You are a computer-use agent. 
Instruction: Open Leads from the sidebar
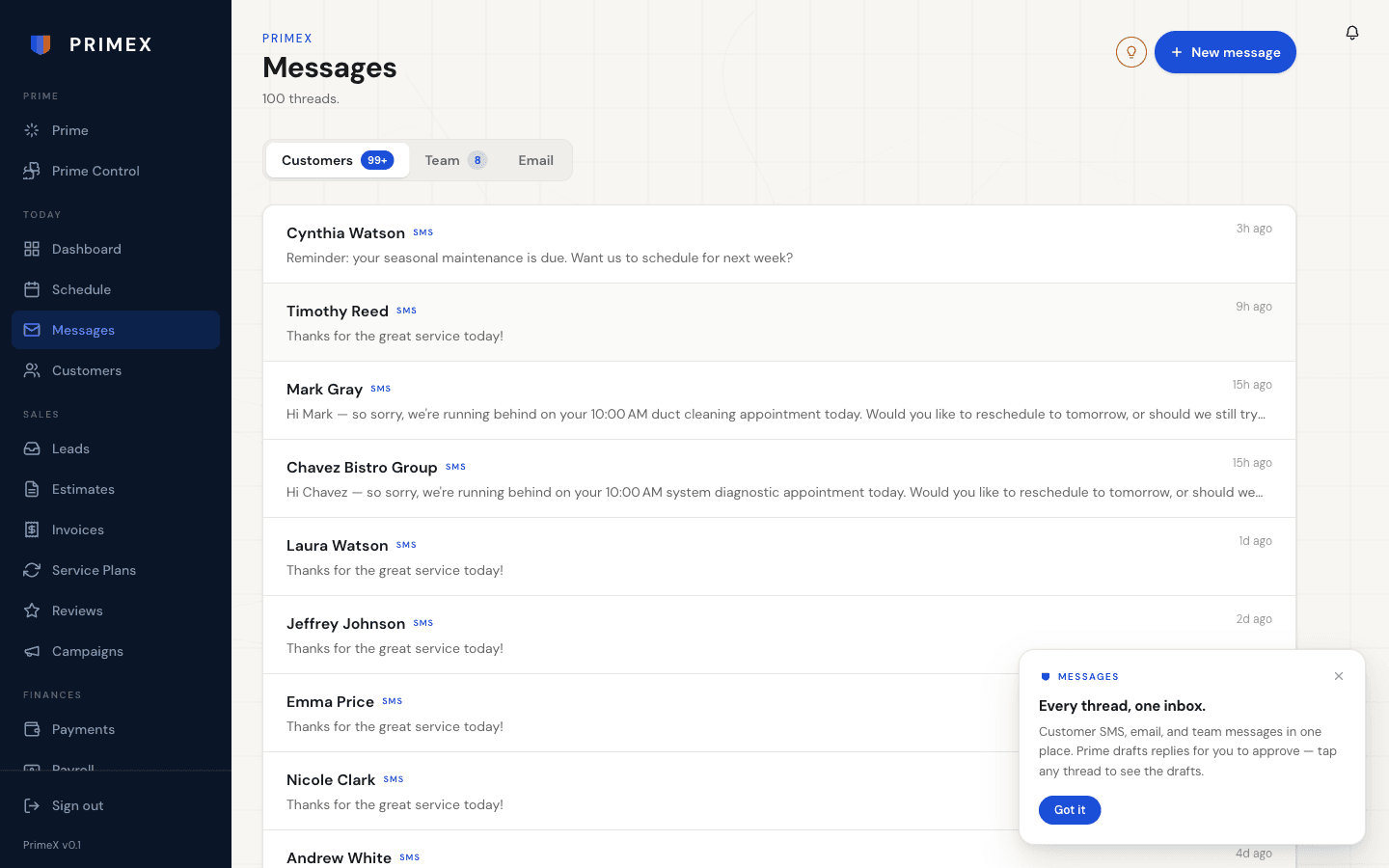coord(116,448)
